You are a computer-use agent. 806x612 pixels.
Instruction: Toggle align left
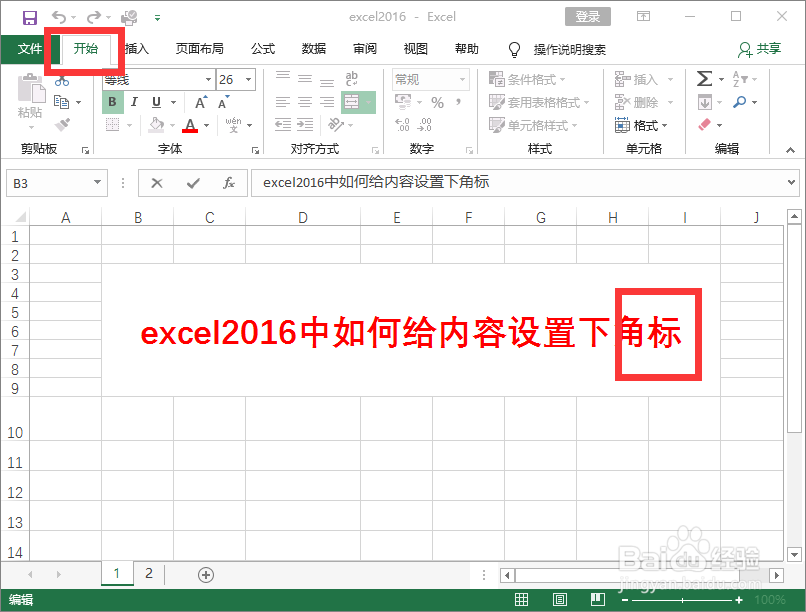[x=283, y=102]
